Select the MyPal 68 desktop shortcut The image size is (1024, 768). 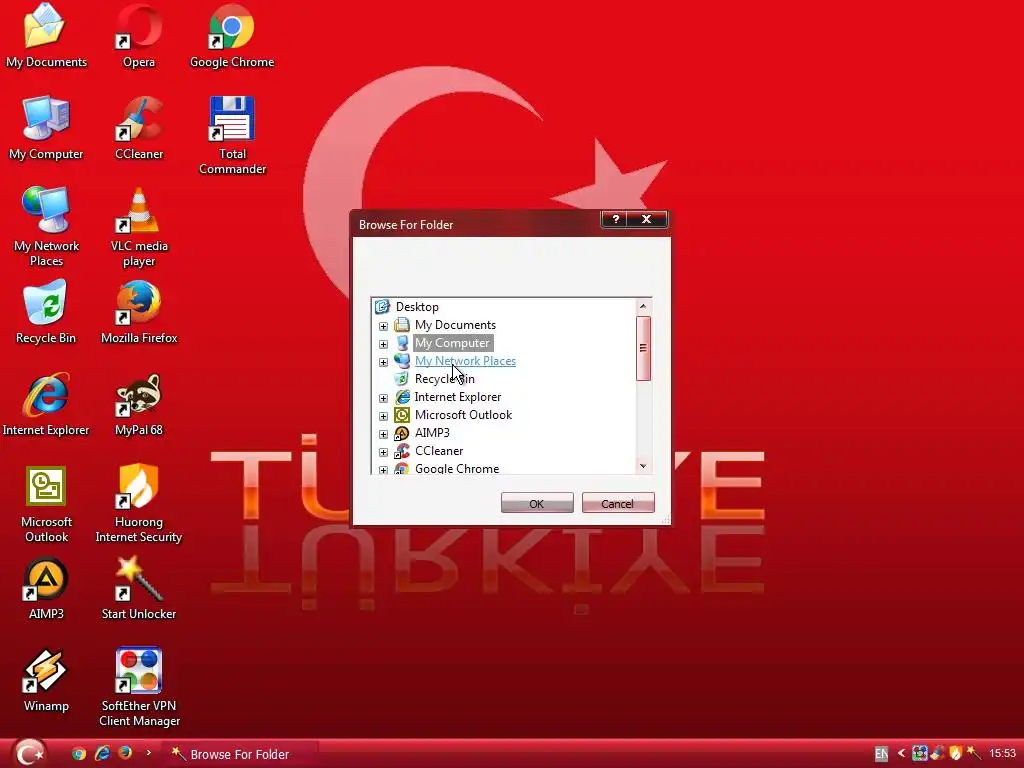pos(138,404)
